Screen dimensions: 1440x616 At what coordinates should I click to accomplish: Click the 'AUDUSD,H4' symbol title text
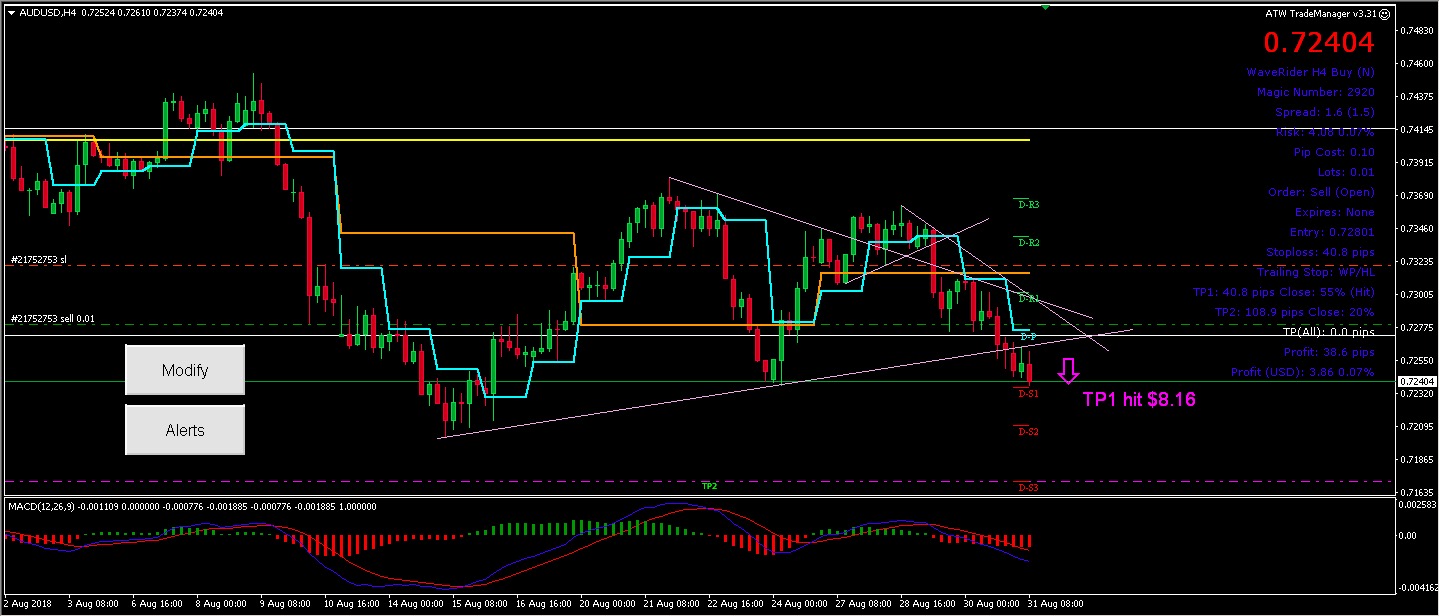tap(48, 13)
